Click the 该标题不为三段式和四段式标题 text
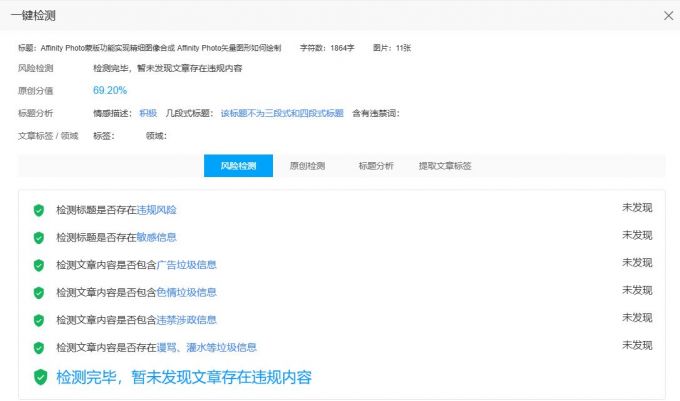The image size is (680, 401). pyautogui.click(x=281, y=113)
